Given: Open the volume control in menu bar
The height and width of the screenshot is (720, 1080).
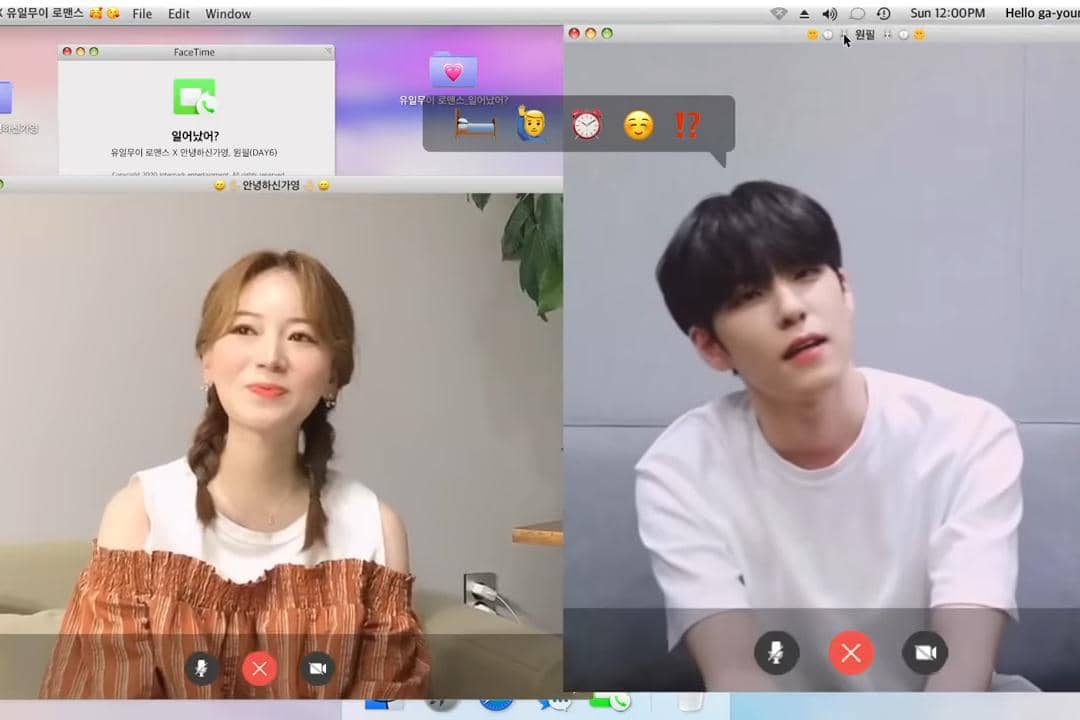Looking at the screenshot, I should click(829, 14).
